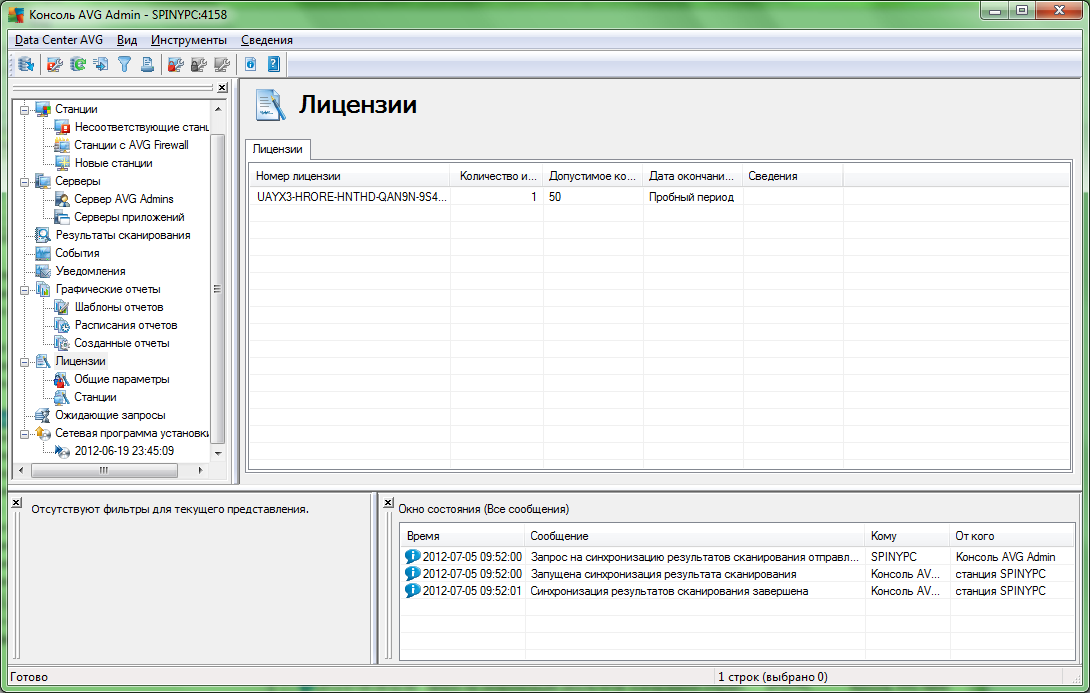Screen dimensions: 1090x693
Task: Click the Общие параметры icon
Action: click(x=63, y=380)
